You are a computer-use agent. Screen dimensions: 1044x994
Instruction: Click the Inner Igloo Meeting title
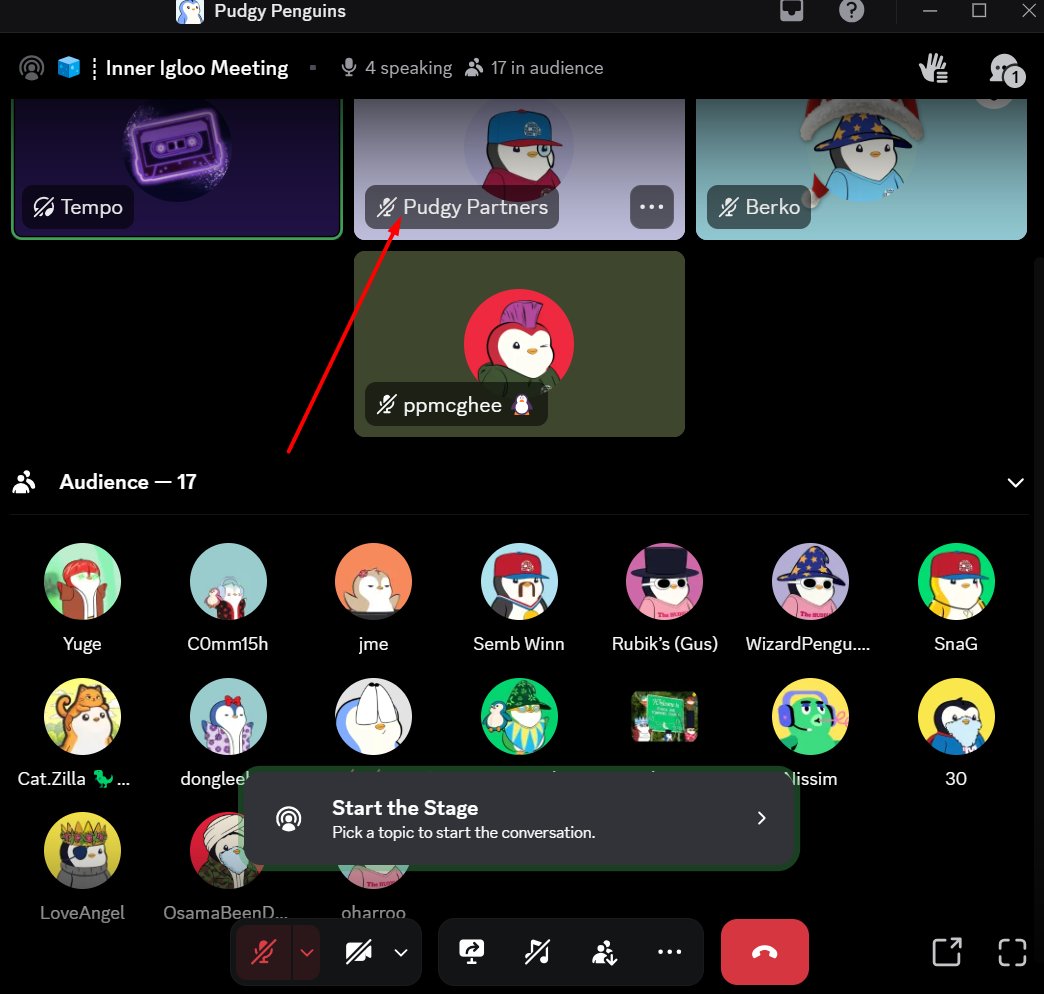pos(197,68)
